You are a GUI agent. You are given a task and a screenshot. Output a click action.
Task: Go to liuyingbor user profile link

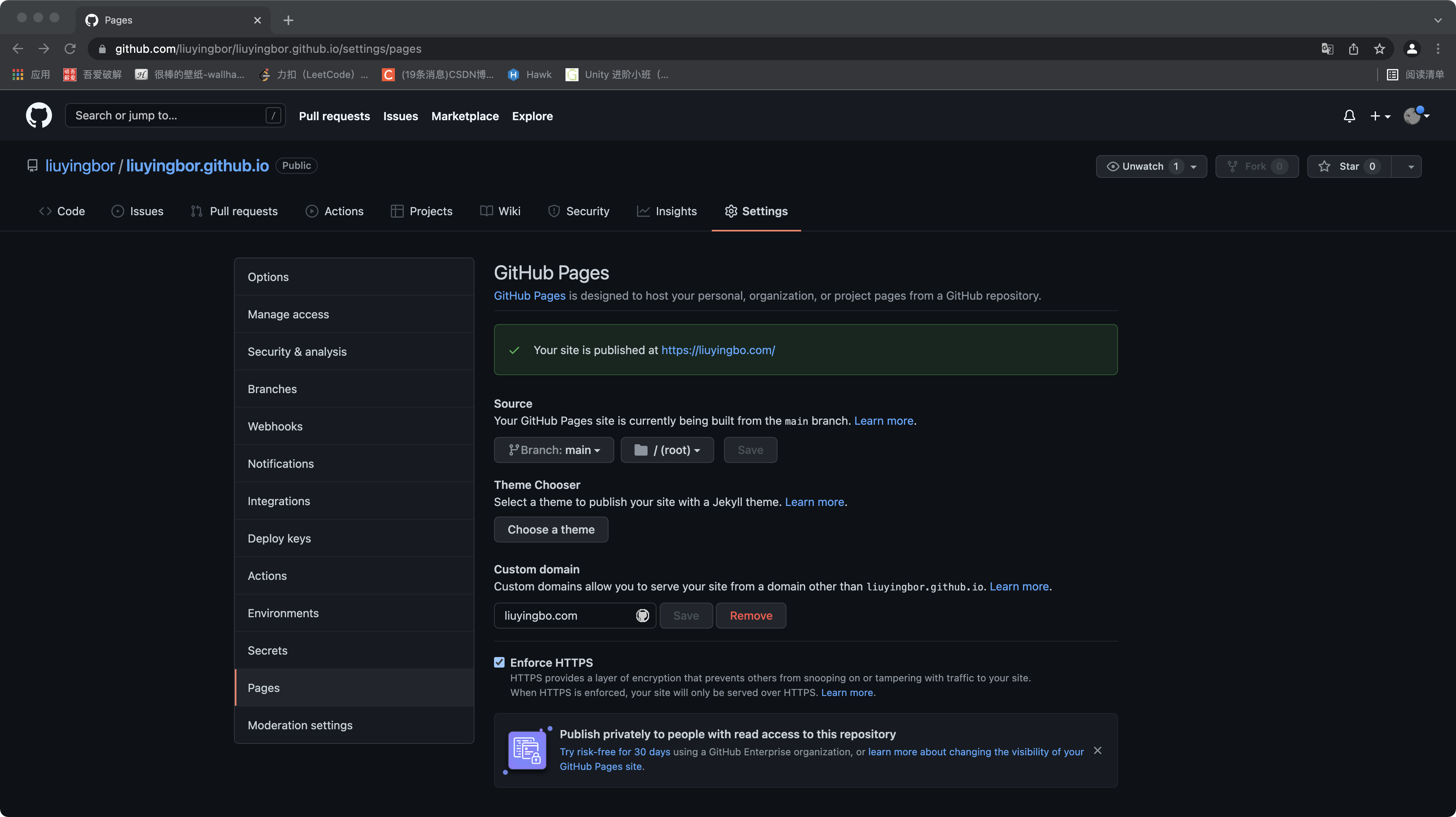pos(80,166)
